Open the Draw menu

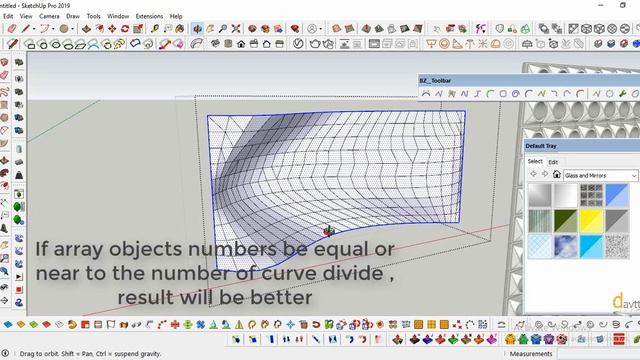(73, 16)
